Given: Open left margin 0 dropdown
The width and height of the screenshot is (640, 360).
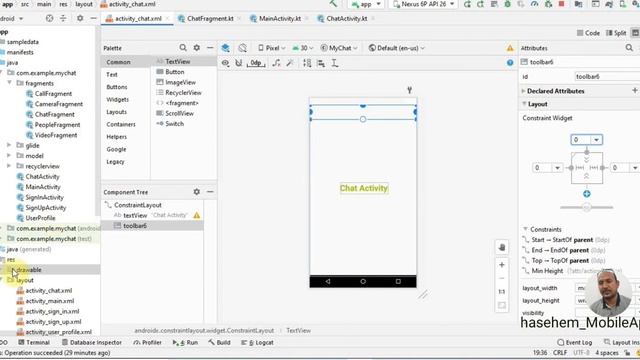Looking at the screenshot, I should [x=557, y=168].
